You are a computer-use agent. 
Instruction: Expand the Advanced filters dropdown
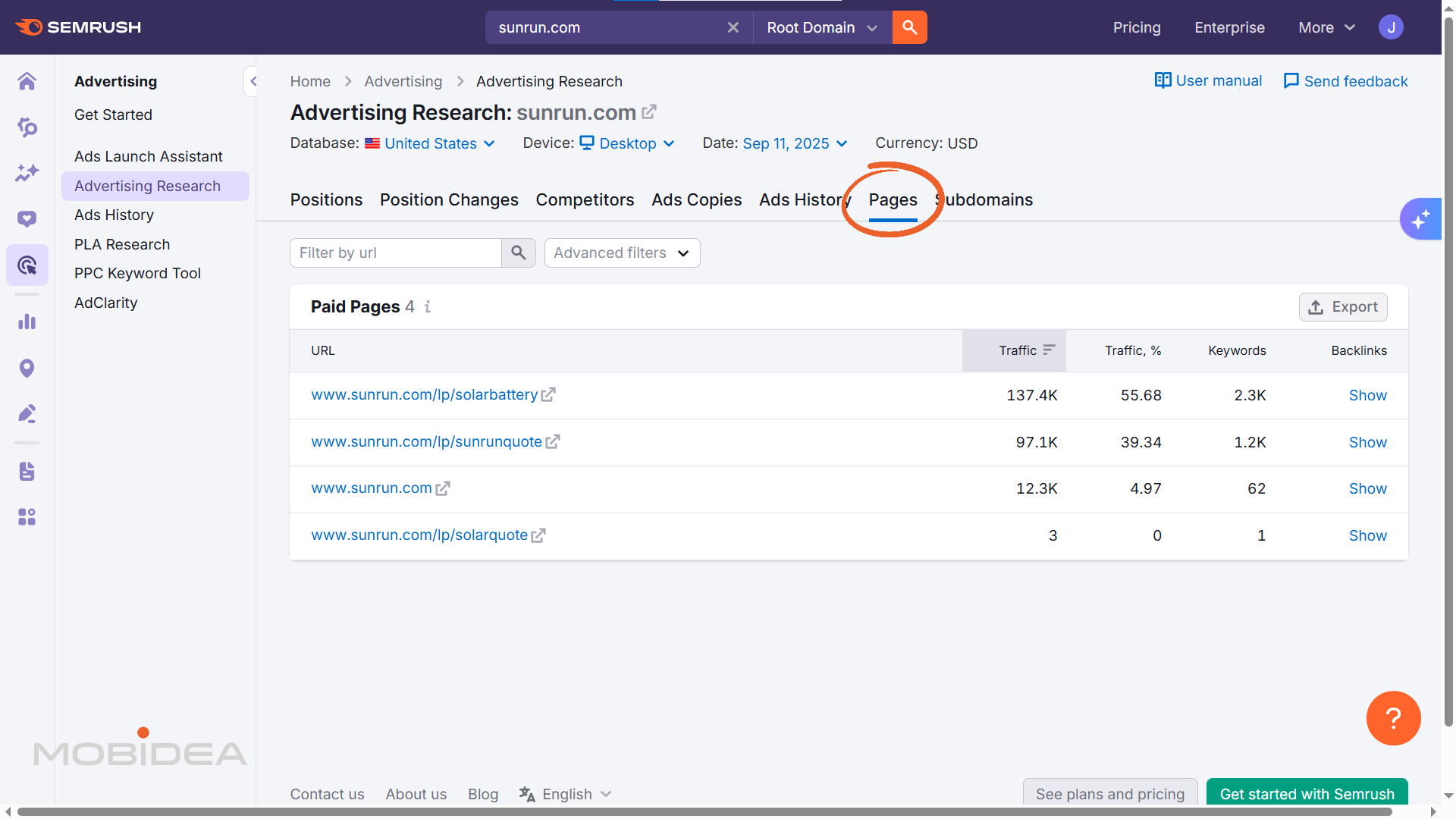[622, 253]
